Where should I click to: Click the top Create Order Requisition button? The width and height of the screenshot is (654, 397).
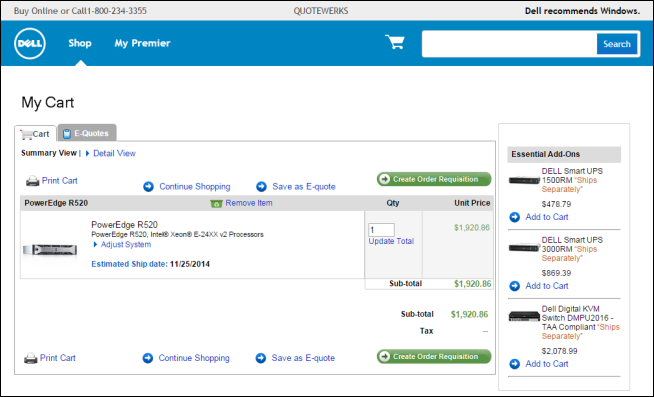434,179
